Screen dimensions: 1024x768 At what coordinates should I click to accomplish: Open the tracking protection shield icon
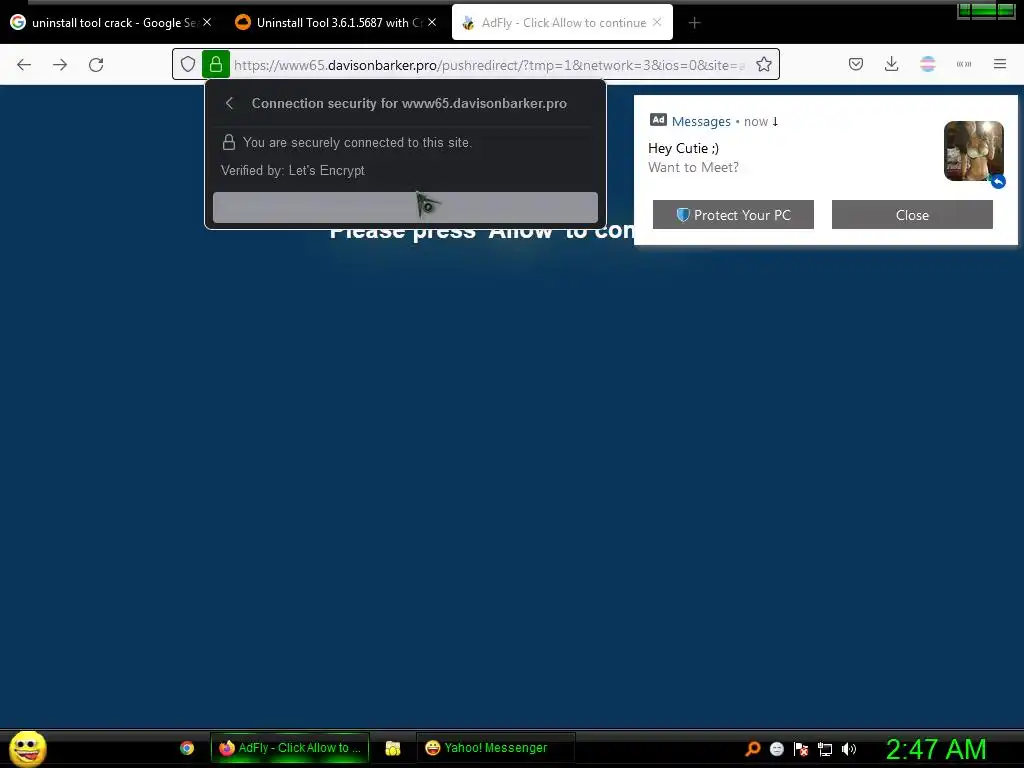click(x=188, y=64)
